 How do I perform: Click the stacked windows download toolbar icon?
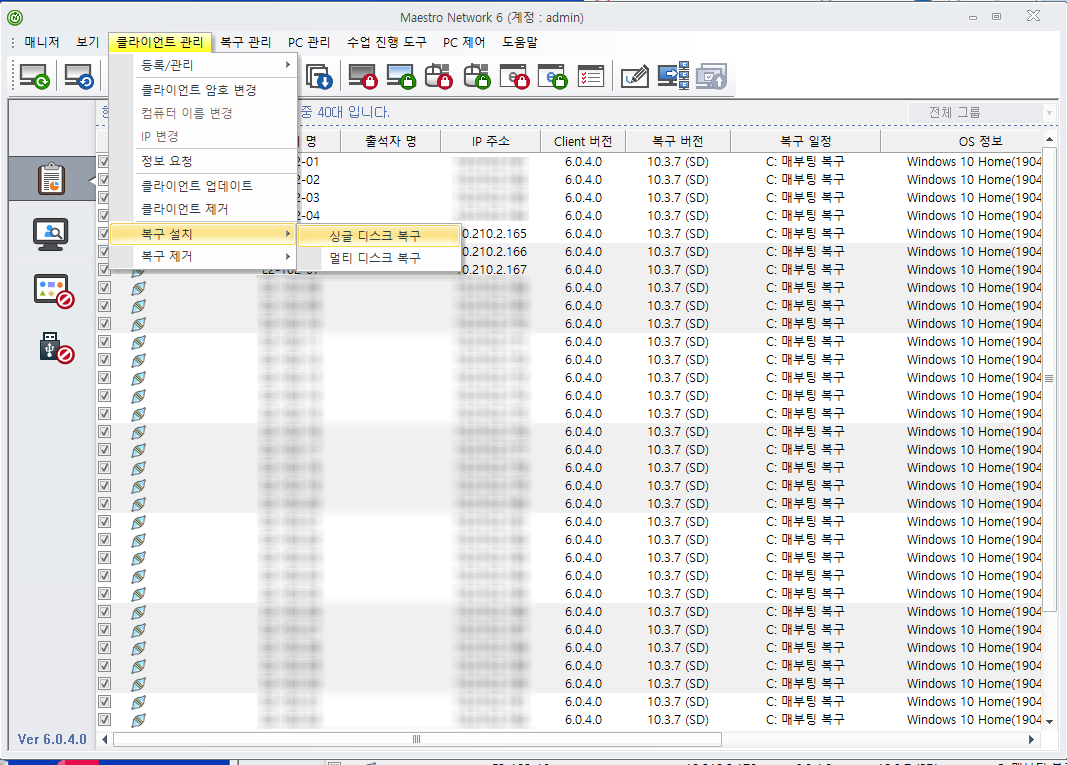pos(318,76)
